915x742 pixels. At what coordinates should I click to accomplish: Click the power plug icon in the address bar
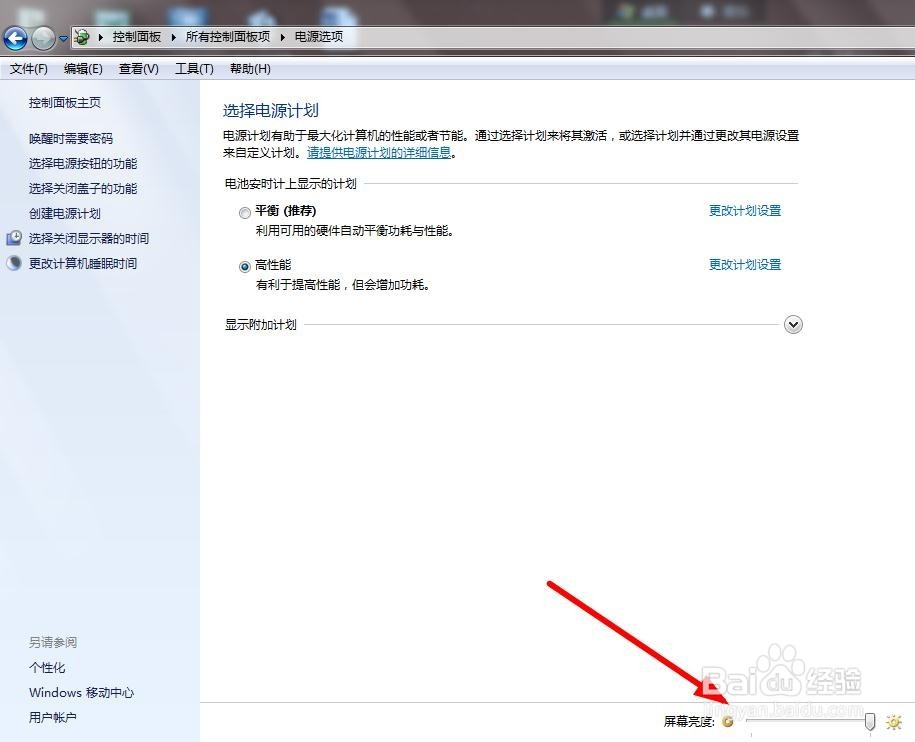pyautogui.click(x=81, y=36)
